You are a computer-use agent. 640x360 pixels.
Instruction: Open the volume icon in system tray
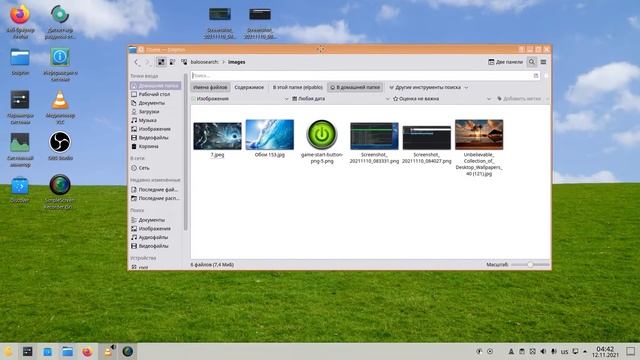click(543, 351)
